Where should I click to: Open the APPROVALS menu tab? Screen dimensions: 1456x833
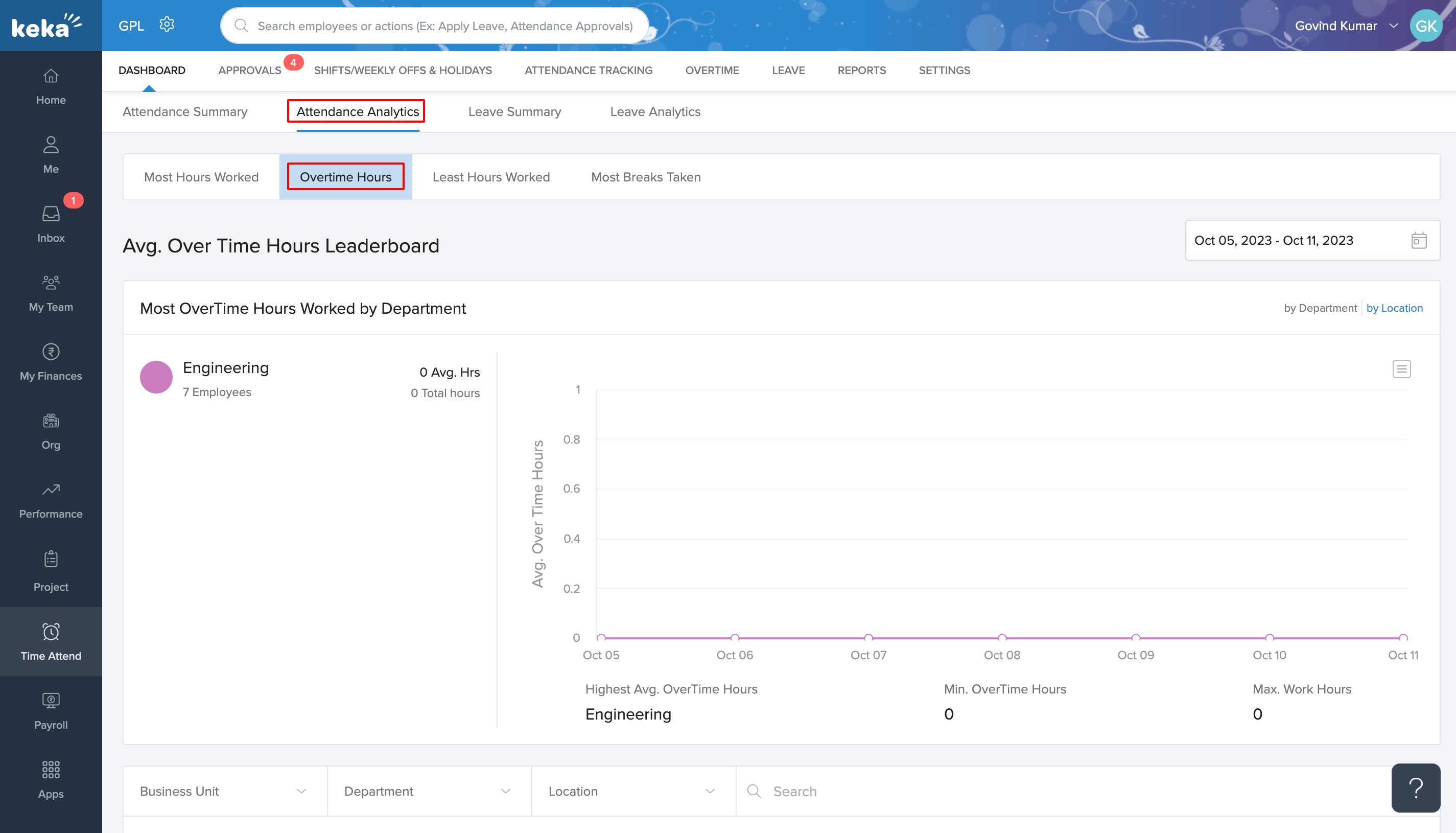click(249, 71)
